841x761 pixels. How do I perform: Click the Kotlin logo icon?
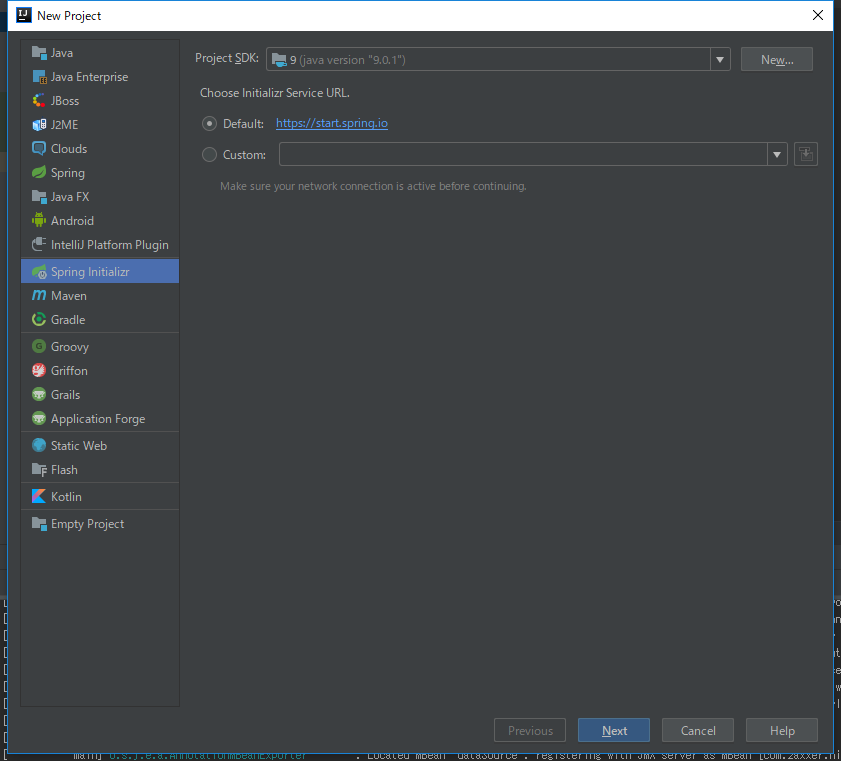39,497
